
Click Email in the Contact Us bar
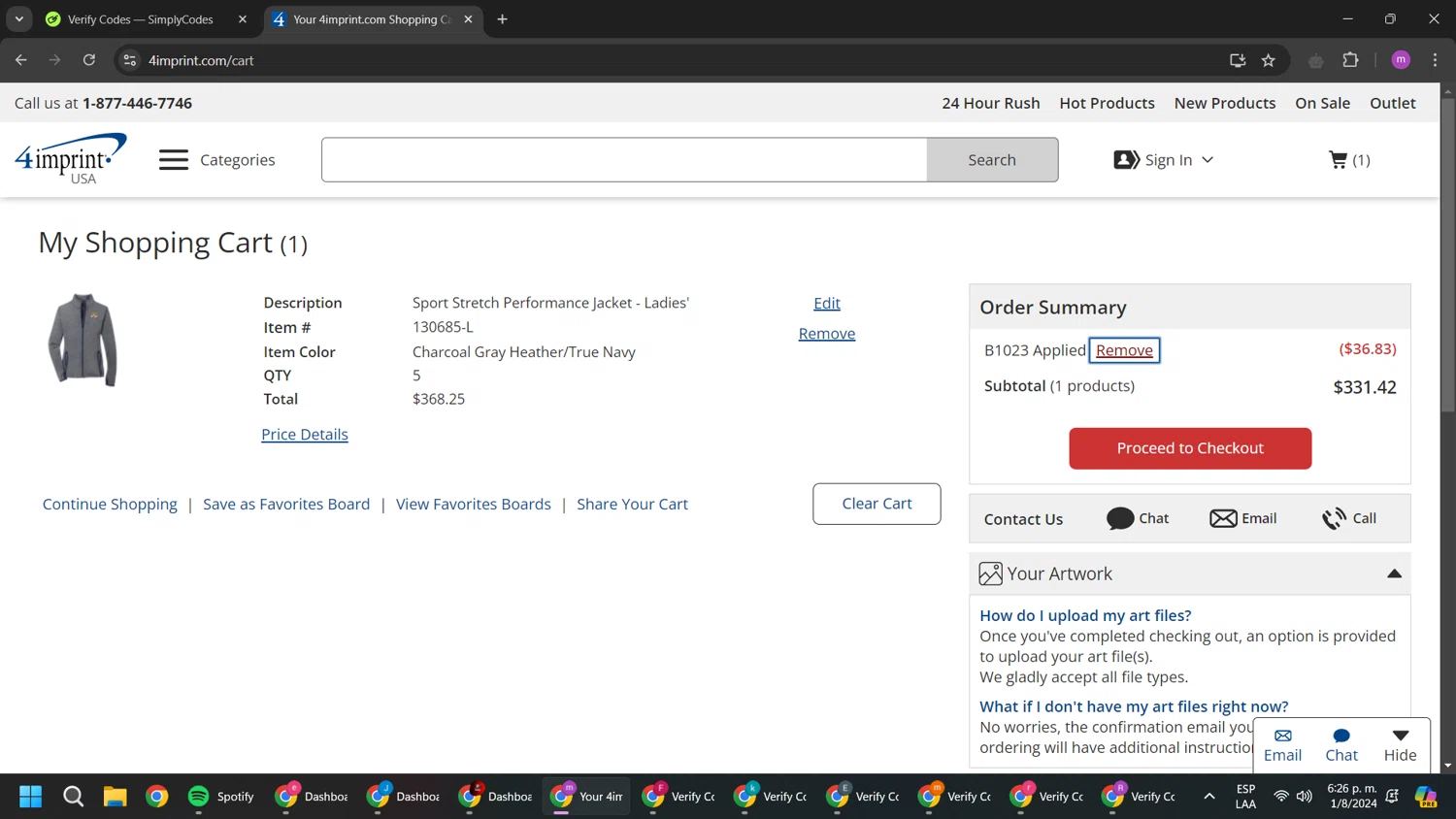pos(1243,518)
